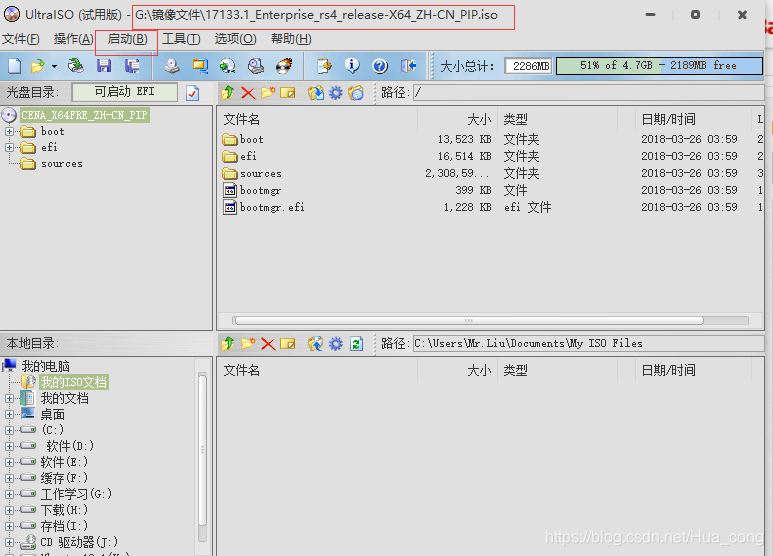
Task: Click the 可启动 EFI boot type field
Action: (124, 92)
